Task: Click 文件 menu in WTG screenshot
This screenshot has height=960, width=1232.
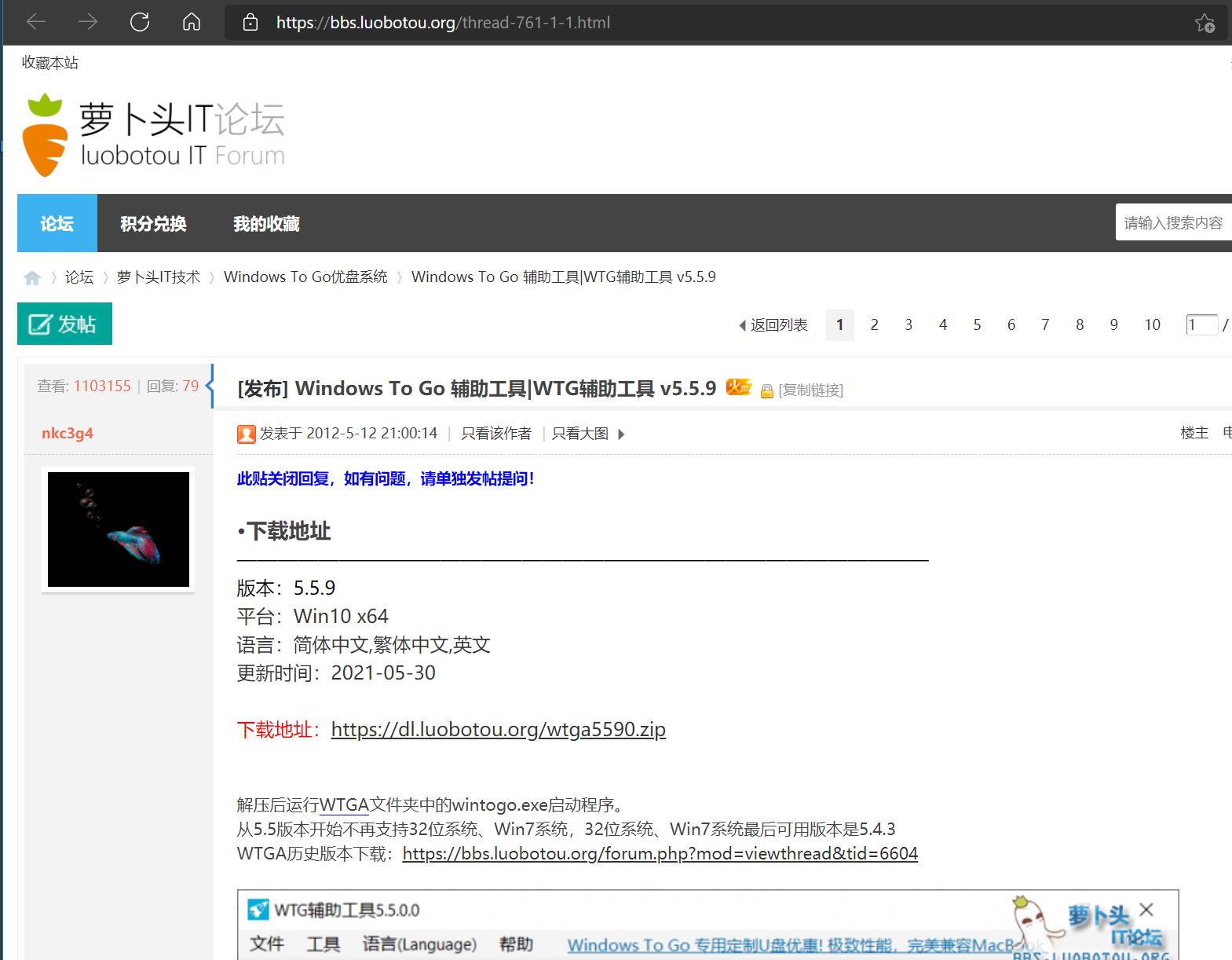Action: pyautogui.click(x=267, y=944)
